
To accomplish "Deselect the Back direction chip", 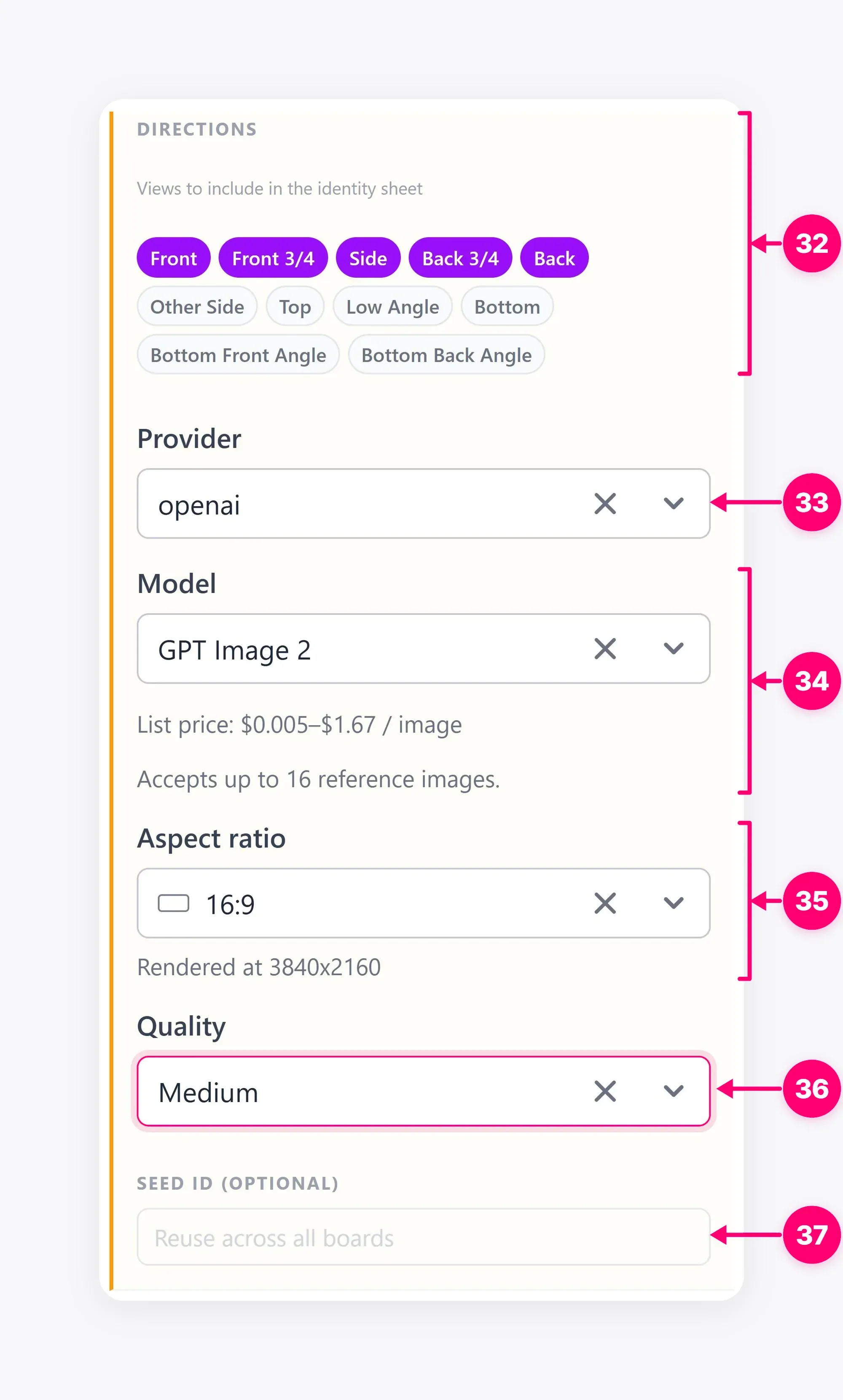I will pos(554,258).
